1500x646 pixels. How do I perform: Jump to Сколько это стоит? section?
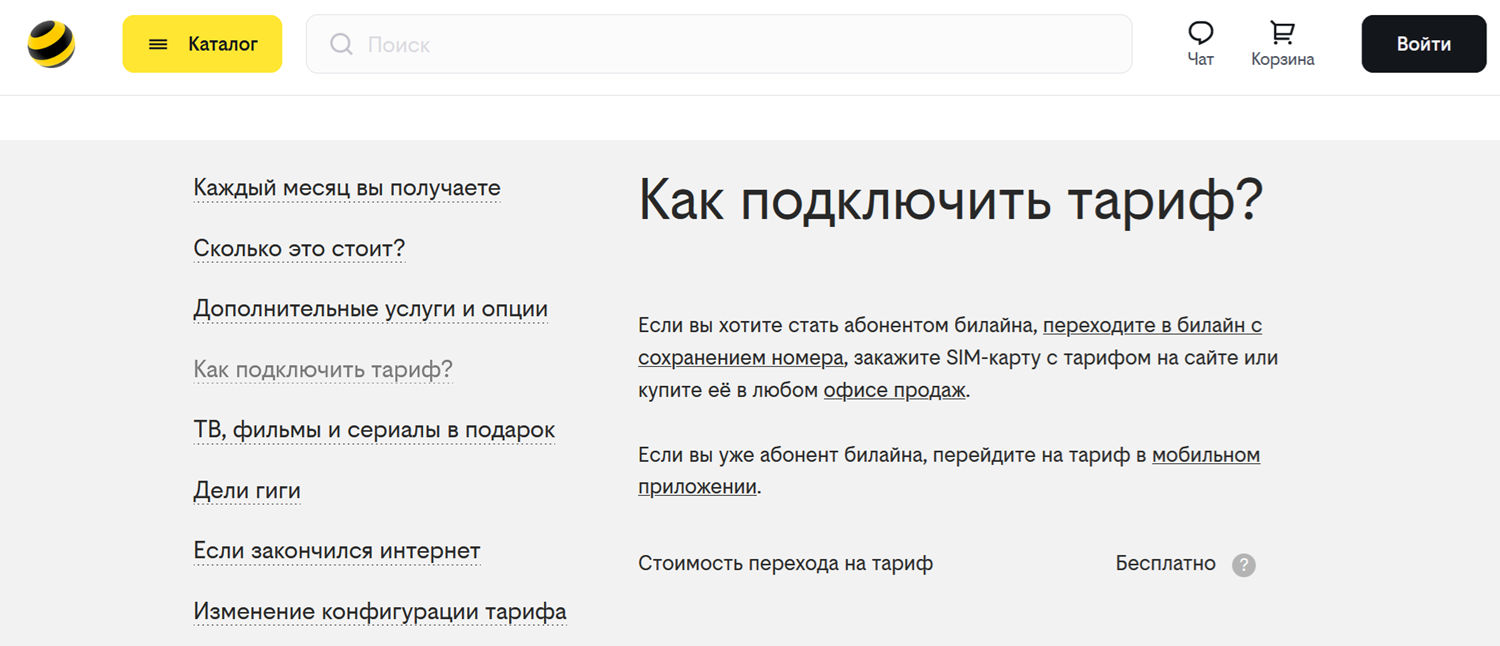299,249
